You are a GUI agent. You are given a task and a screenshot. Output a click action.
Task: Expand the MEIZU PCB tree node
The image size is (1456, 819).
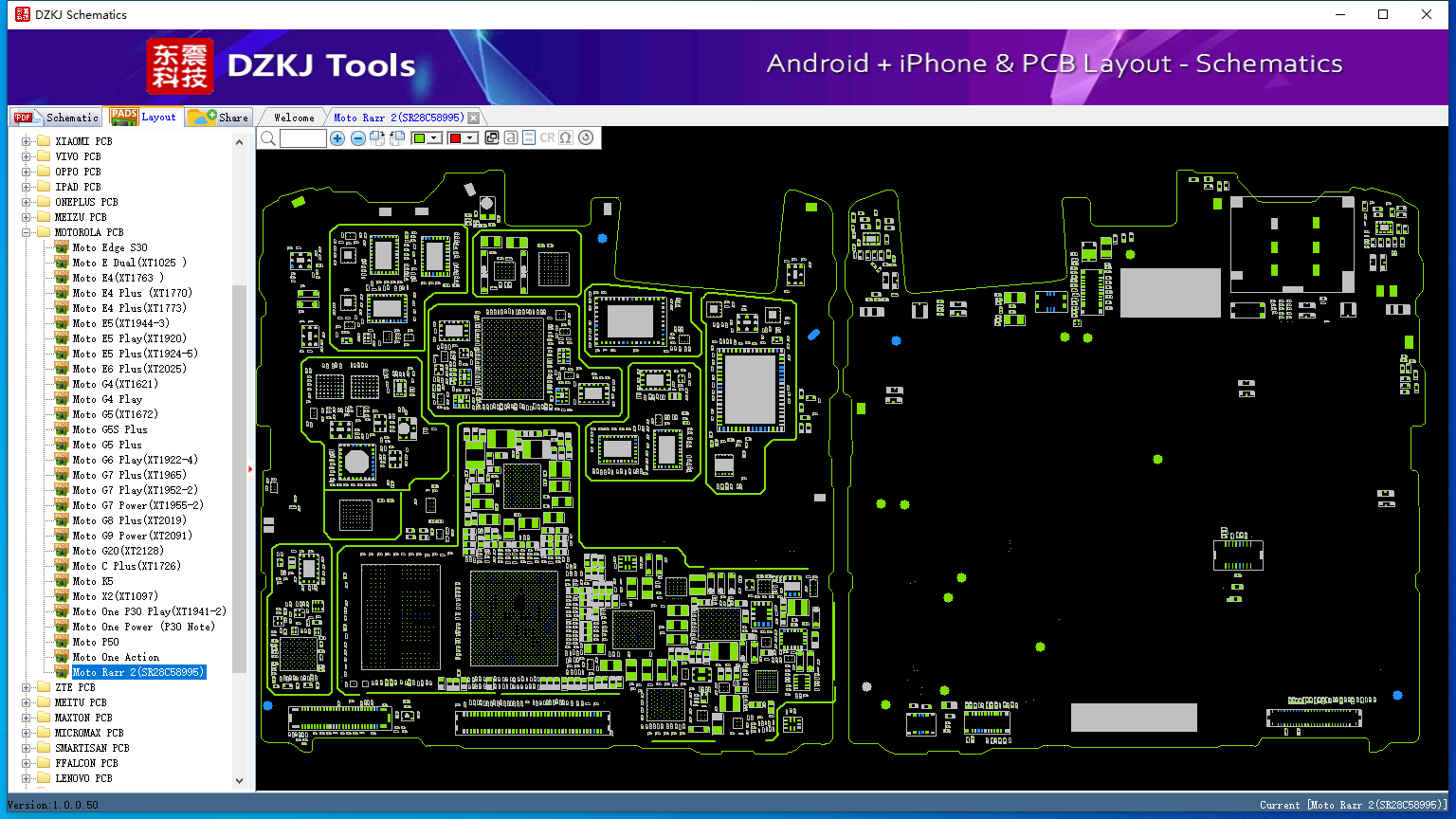27,217
